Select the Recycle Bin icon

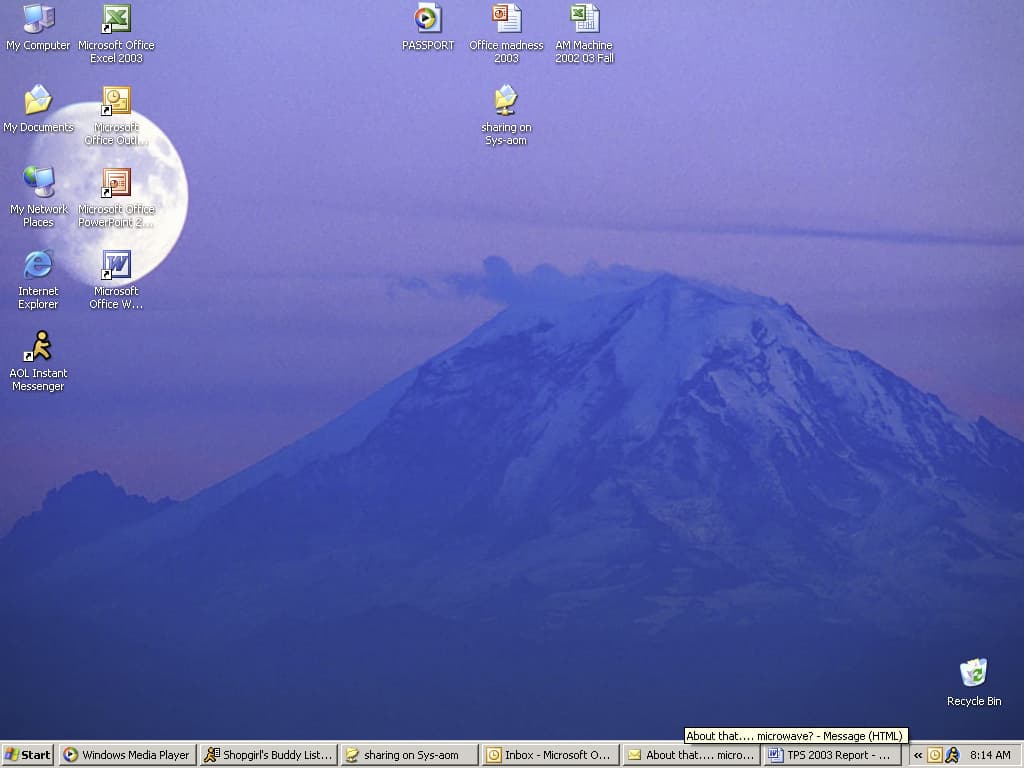(973, 674)
